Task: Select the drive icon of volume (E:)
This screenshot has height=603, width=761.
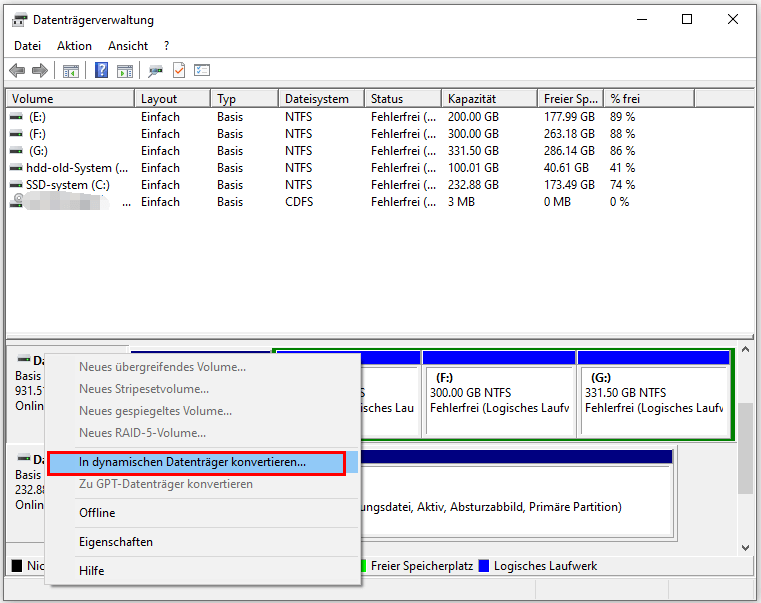Action: 17,117
